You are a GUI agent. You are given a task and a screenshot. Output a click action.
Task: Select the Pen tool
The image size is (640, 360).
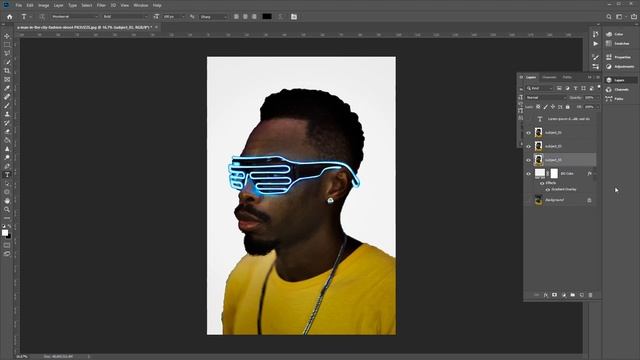click(x=7, y=166)
